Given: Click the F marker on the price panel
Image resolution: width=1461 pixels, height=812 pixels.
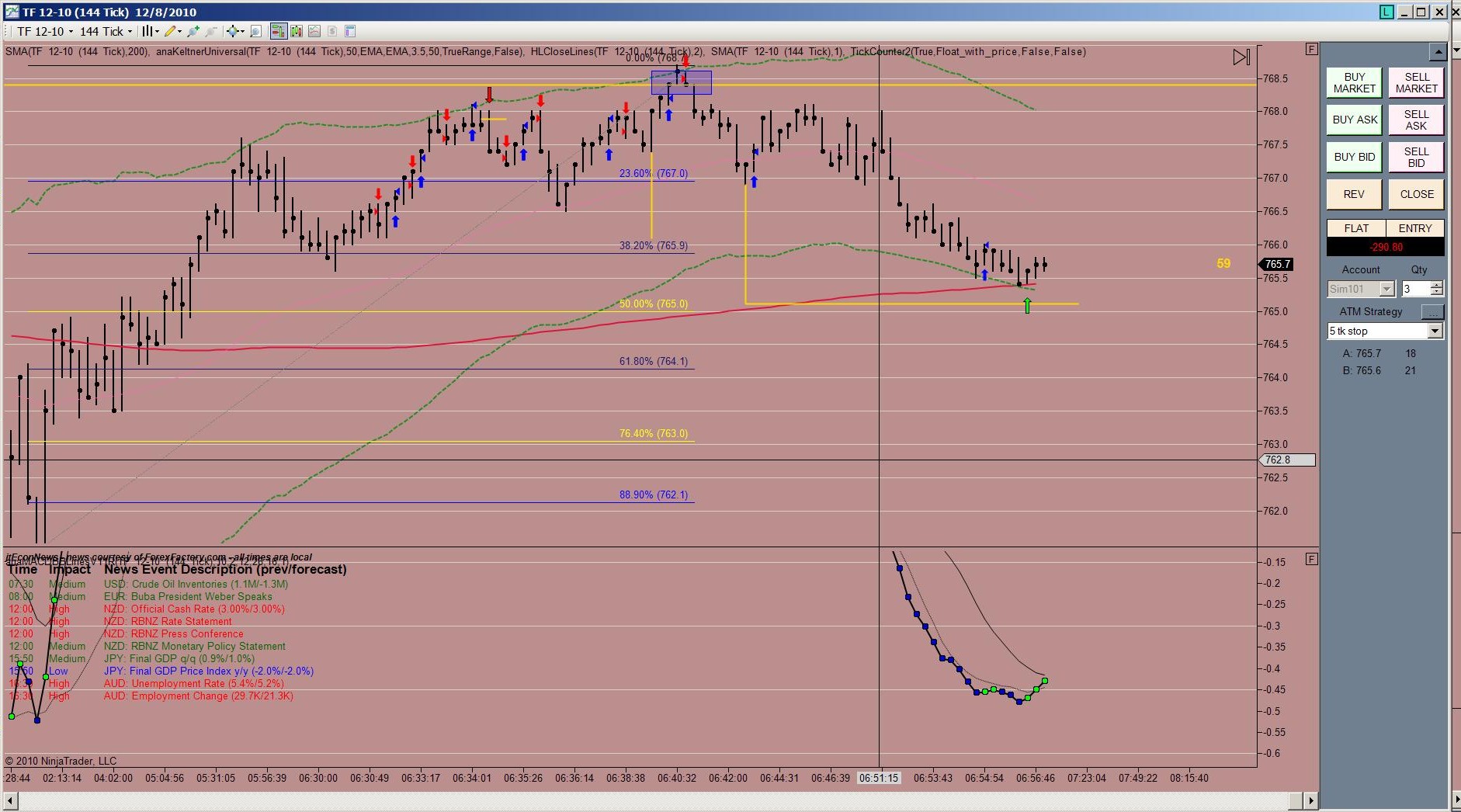Looking at the screenshot, I should pyautogui.click(x=1311, y=49).
